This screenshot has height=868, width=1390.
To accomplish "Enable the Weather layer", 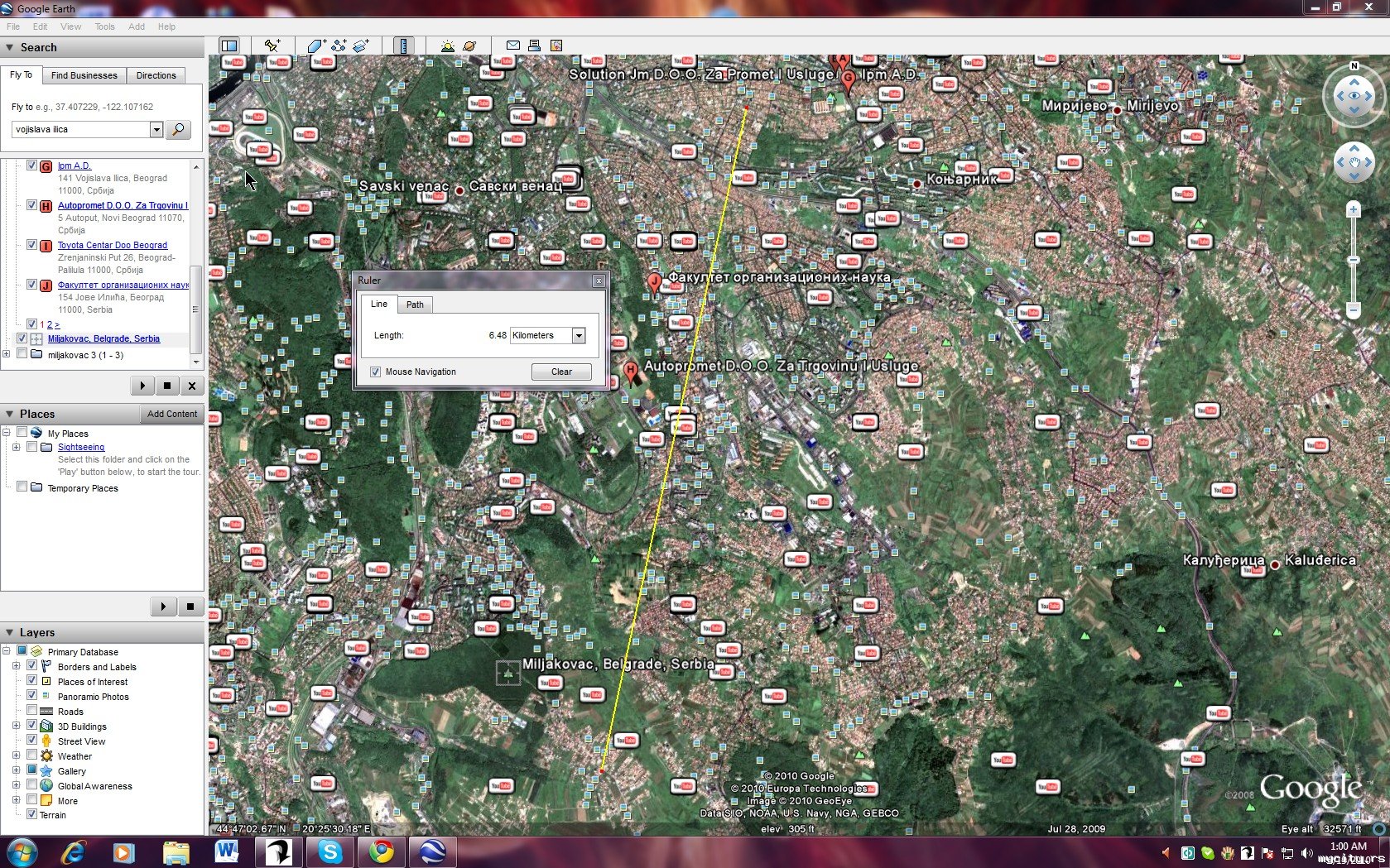I will [x=32, y=755].
